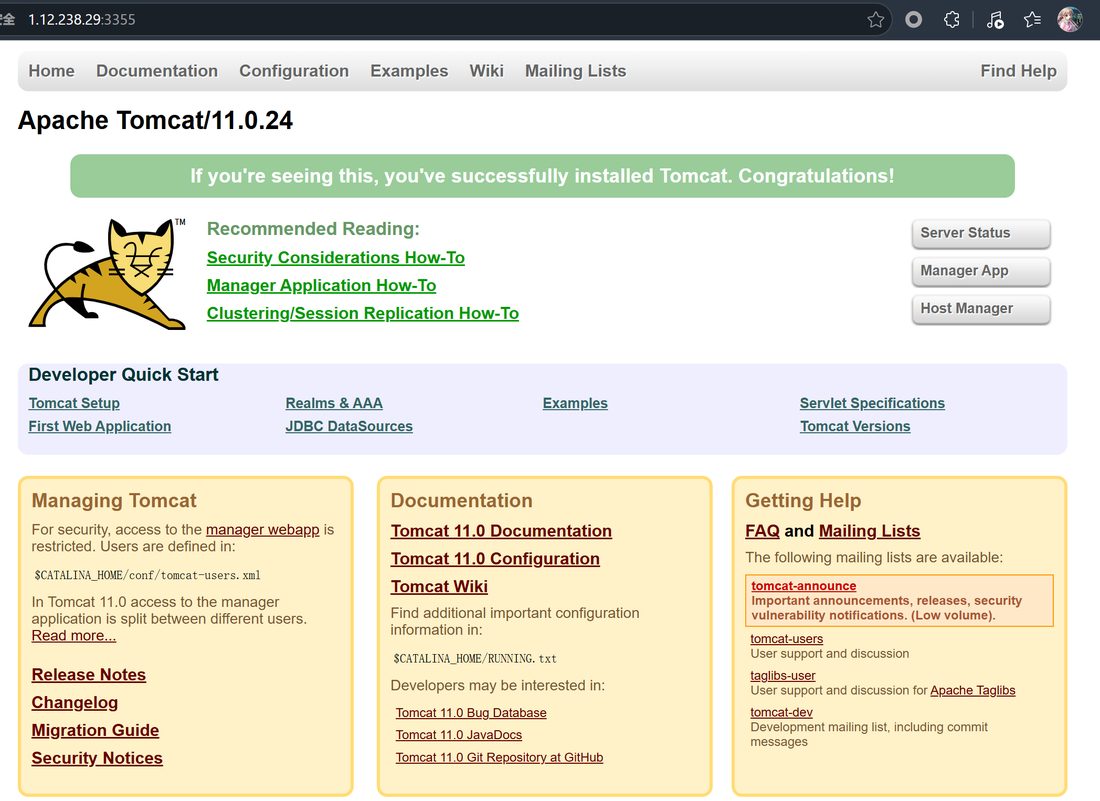The image size is (1100, 801).
Task: Open Manager Application How-To link
Action: pyautogui.click(x=321, y=285)
